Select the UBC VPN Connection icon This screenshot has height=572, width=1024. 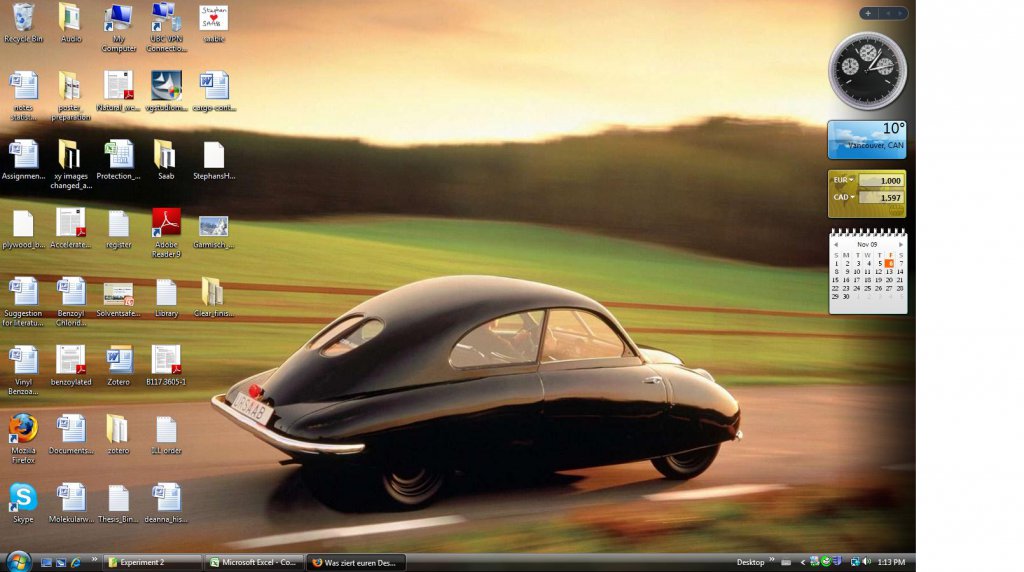pyautogui.click(x=166, y=27)
